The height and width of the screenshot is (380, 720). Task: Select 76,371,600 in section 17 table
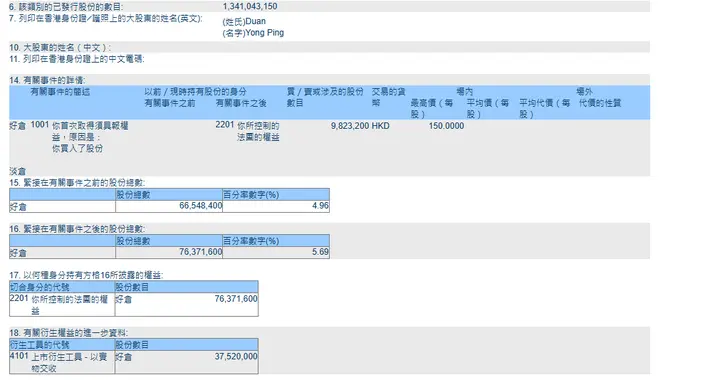tap(236, 298)
